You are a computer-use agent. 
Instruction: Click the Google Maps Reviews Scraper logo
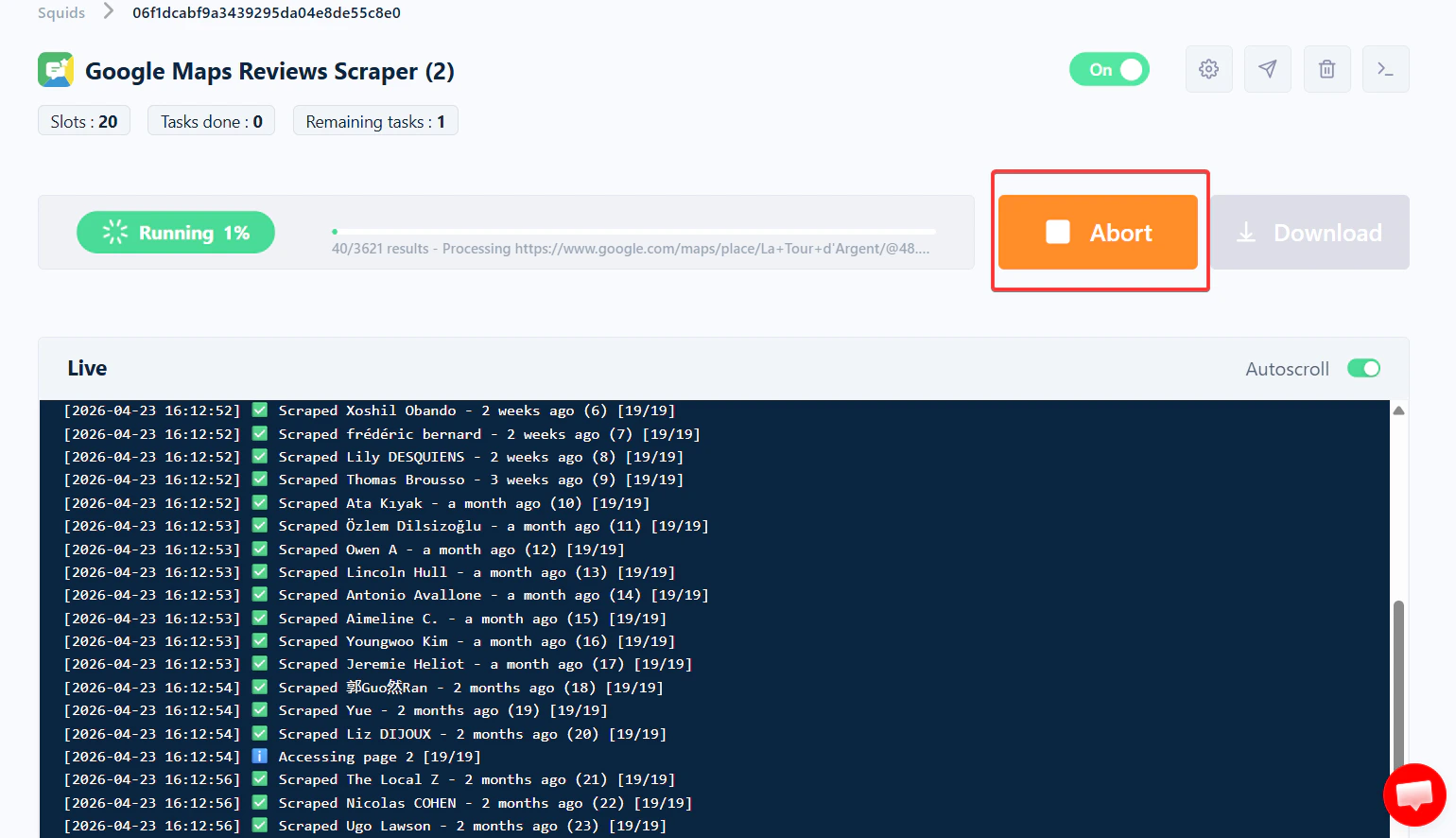point(56,70)
